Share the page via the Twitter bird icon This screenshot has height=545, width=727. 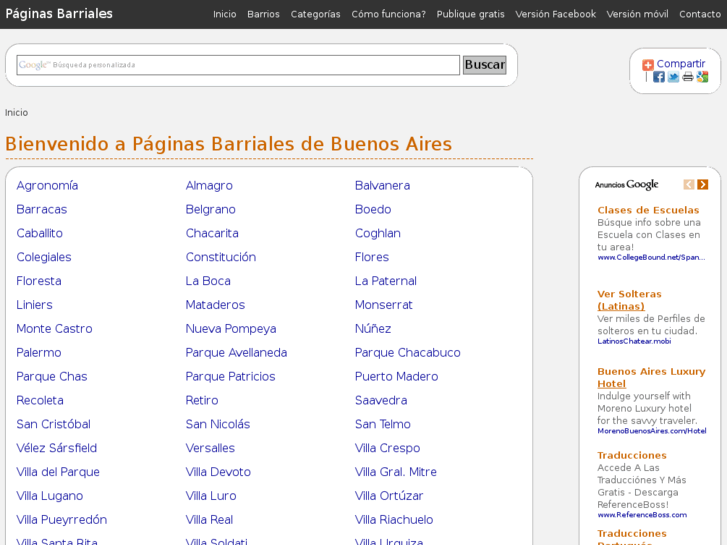coord(673,77)
